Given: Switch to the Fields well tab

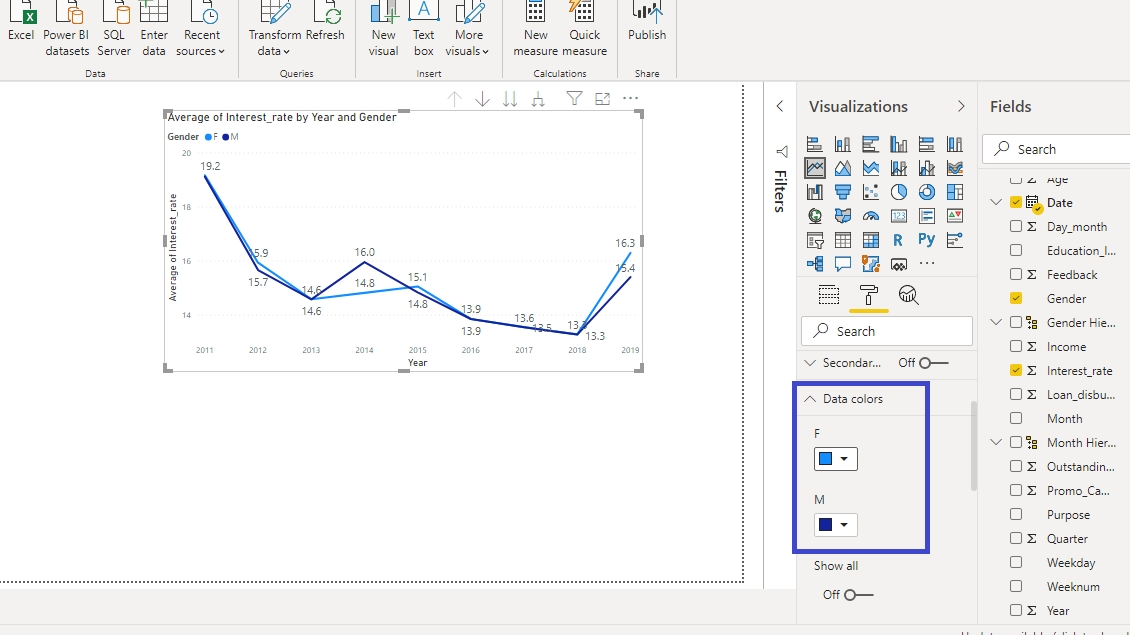Looking at the screenshot, I should (x=828, y=294).
